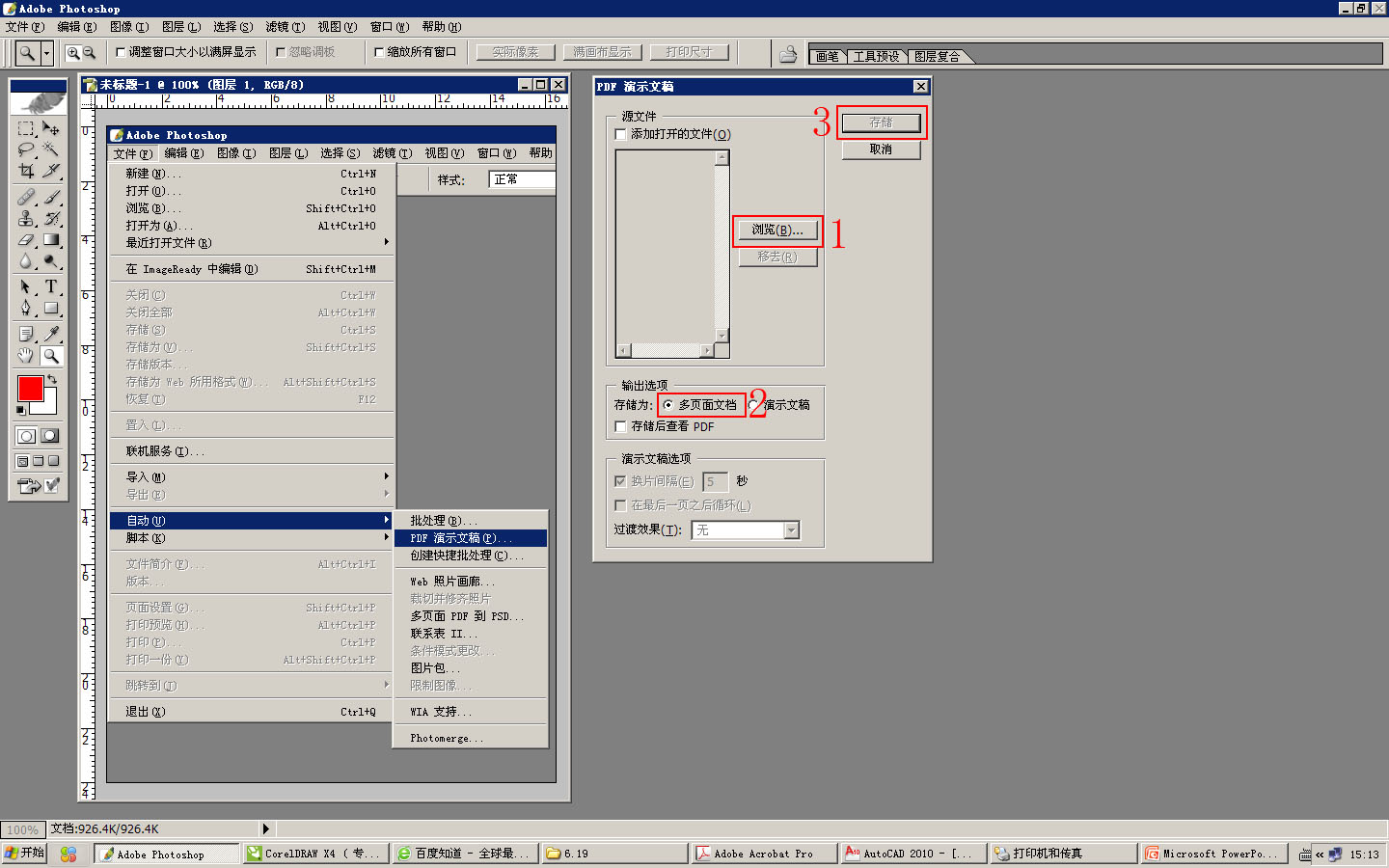Select the Move tool
This screenshot has height=868, width=1389.
pos(51,127)
